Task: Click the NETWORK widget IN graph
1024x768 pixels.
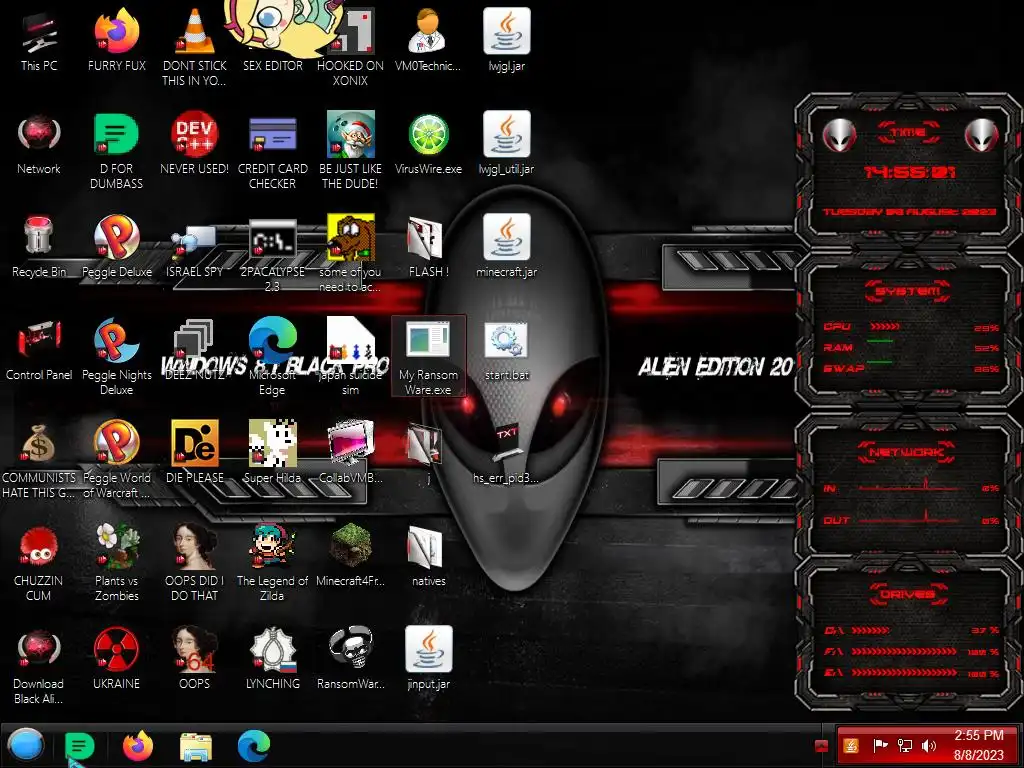Action: point(908,487)
